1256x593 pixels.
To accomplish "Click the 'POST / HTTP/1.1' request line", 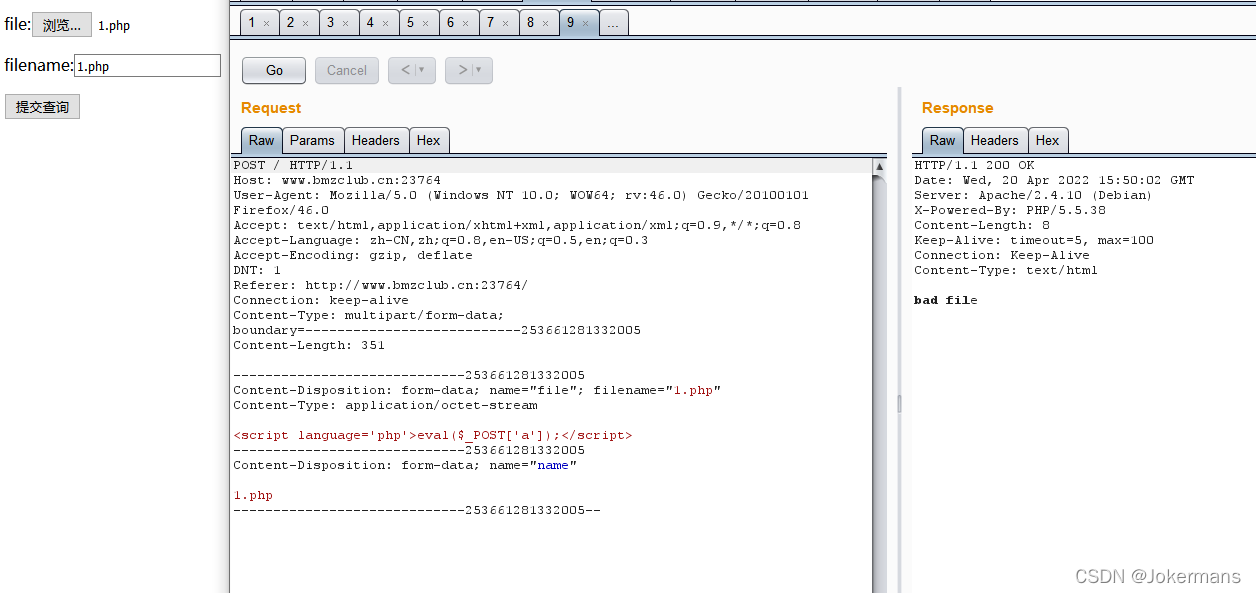I will point(293,165).
